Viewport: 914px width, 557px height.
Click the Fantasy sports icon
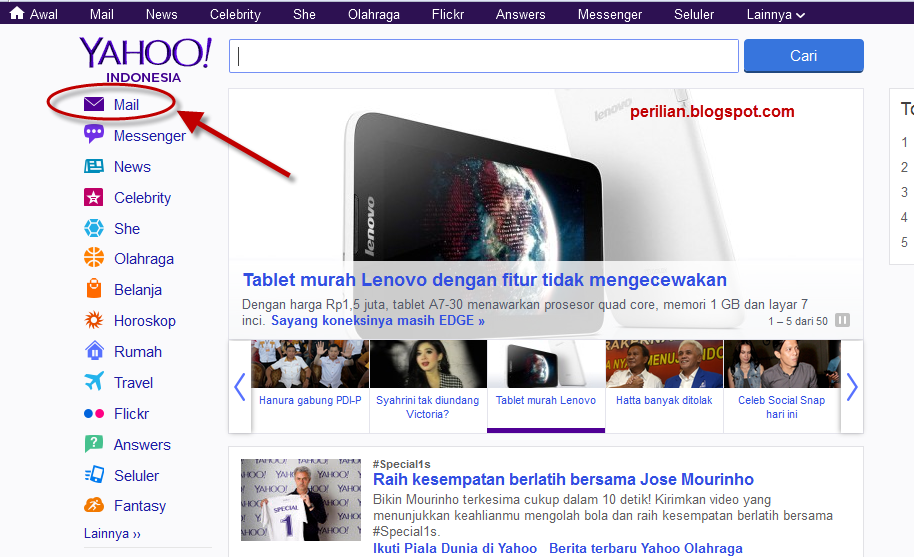[x=94, y=505]
